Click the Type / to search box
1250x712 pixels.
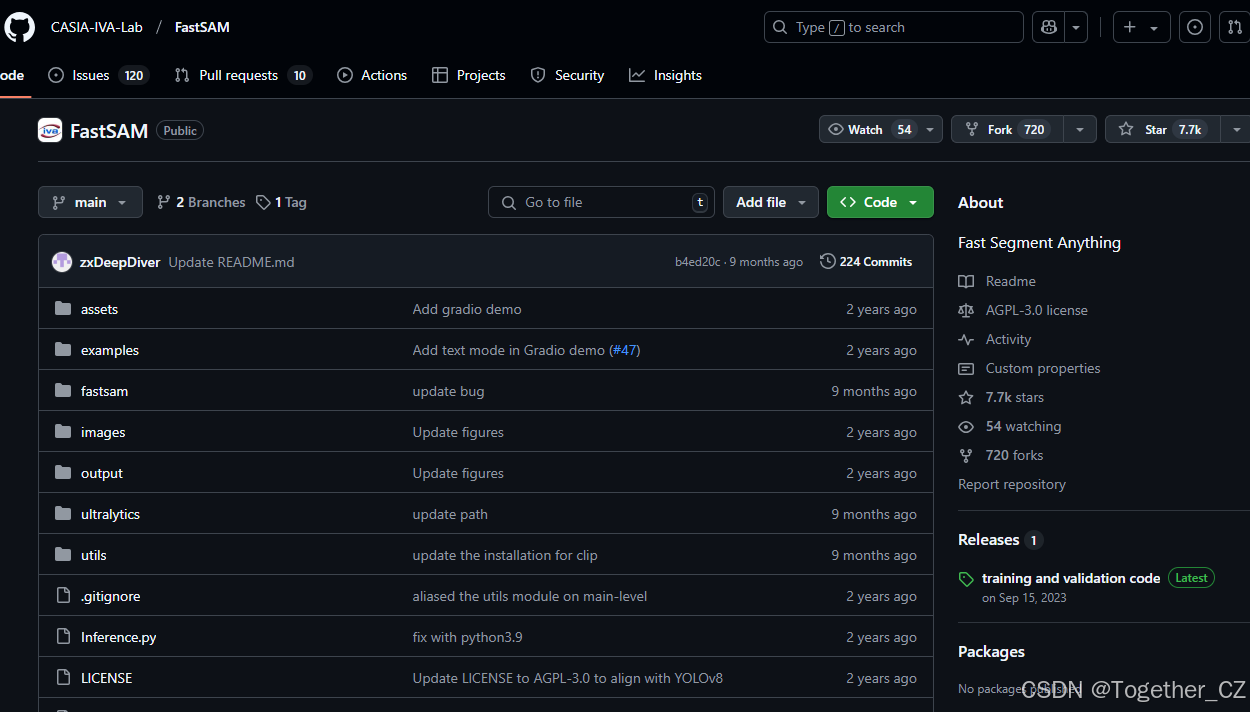[x=894, y=27]
